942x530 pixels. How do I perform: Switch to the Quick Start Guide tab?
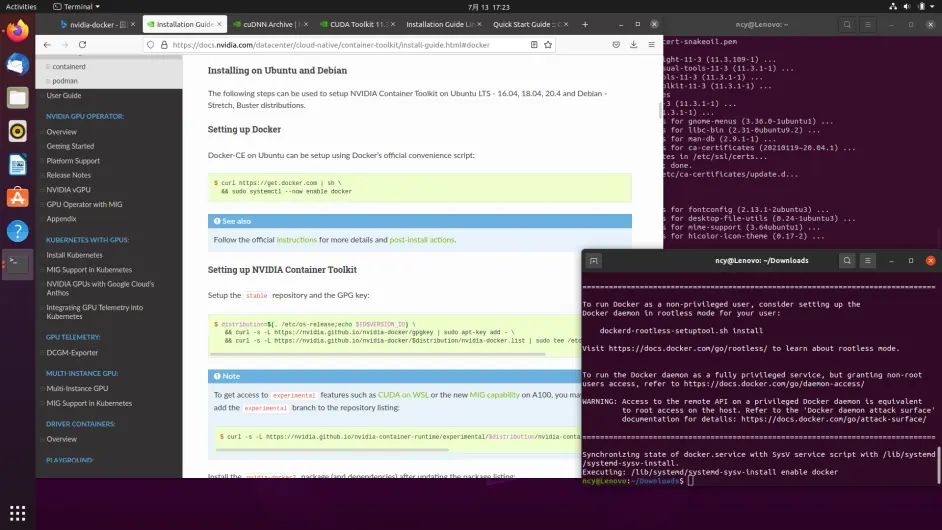530,25
